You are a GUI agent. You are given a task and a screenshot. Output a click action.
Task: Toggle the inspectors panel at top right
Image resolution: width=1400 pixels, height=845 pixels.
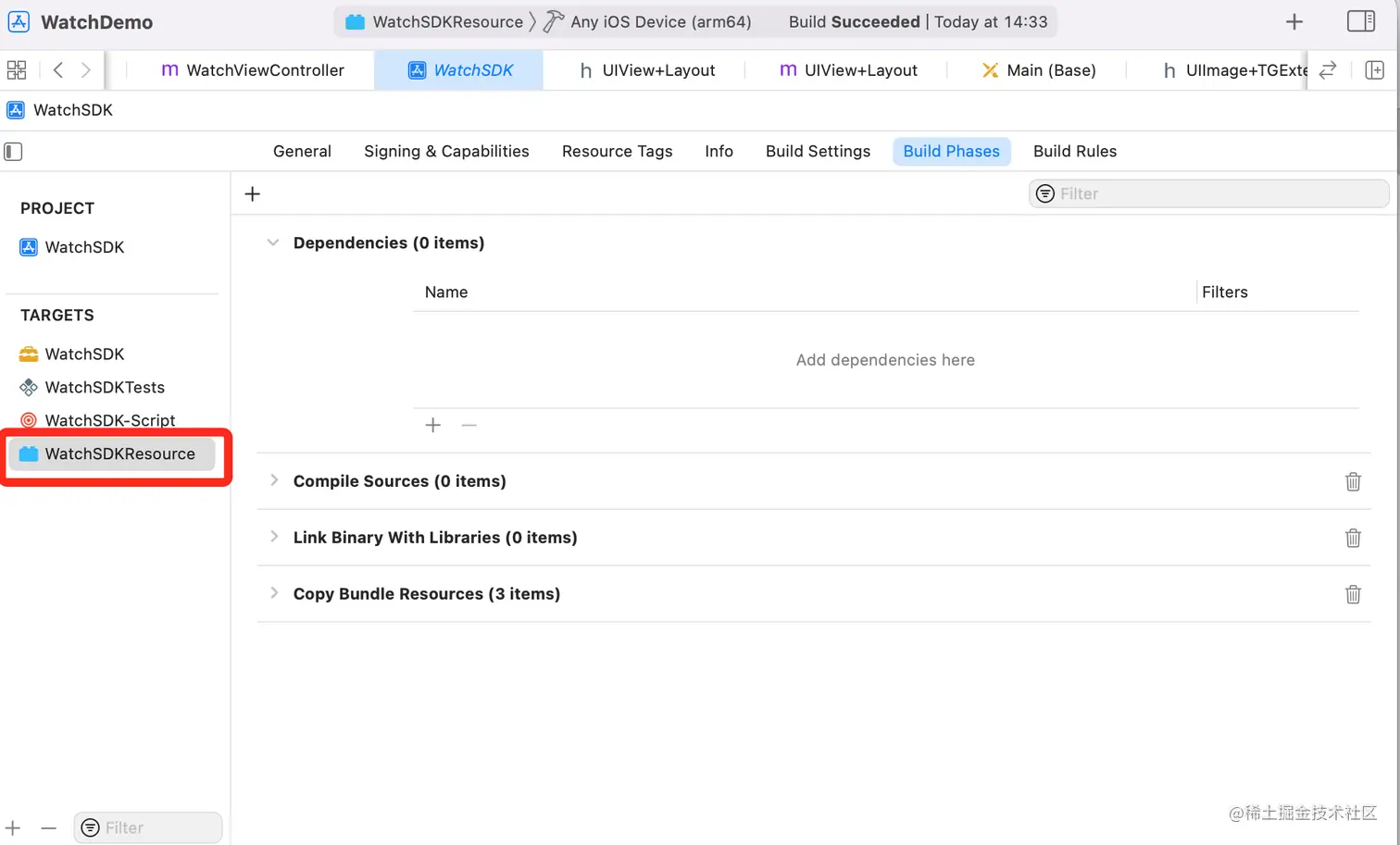(1361, 21)
